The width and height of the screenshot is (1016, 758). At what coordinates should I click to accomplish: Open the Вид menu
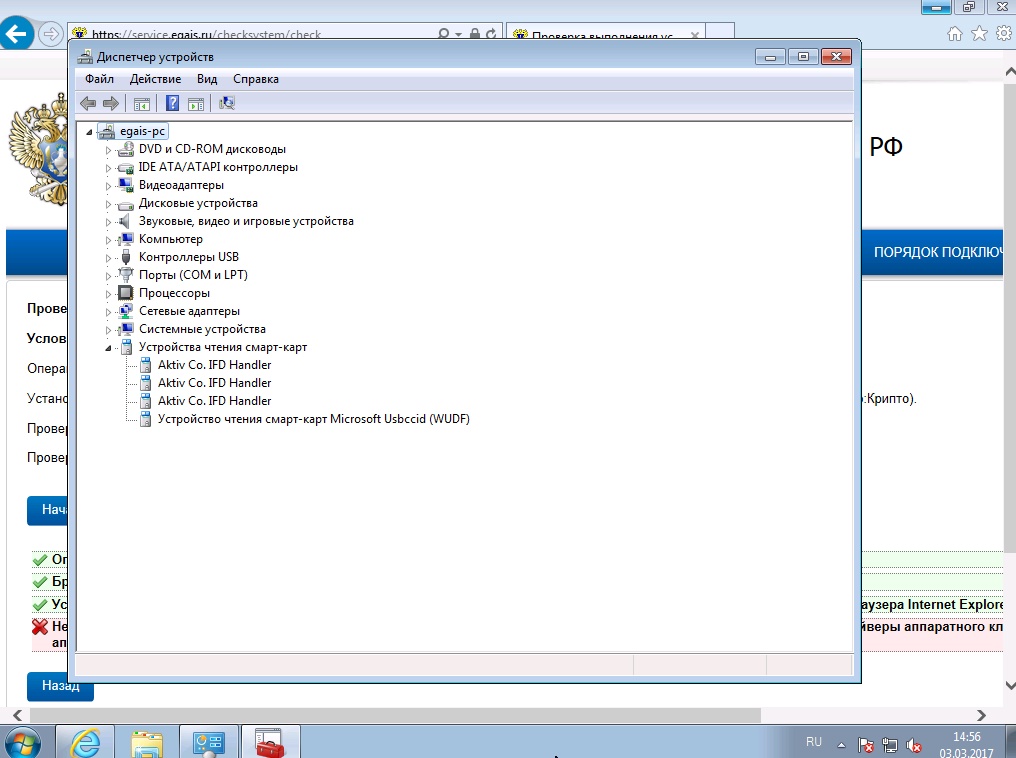pos(207,79)
